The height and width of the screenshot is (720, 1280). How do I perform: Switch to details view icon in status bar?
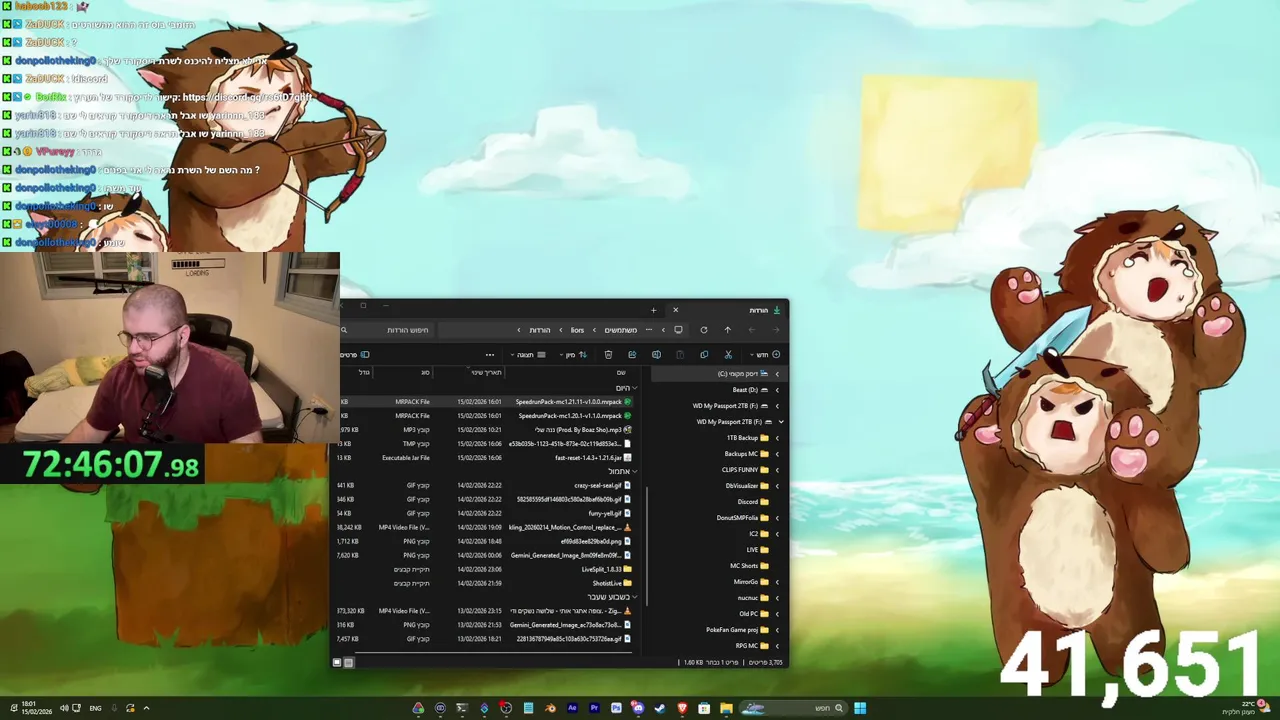tap(348, 662)
